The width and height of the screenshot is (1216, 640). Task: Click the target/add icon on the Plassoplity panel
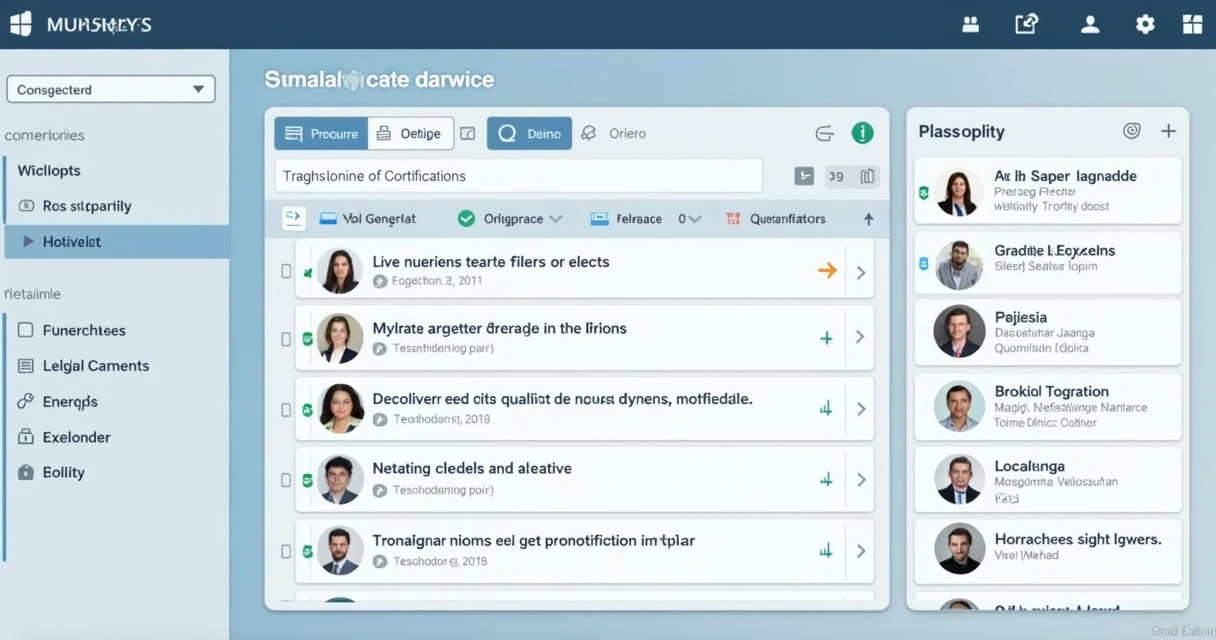[1131, 130]
